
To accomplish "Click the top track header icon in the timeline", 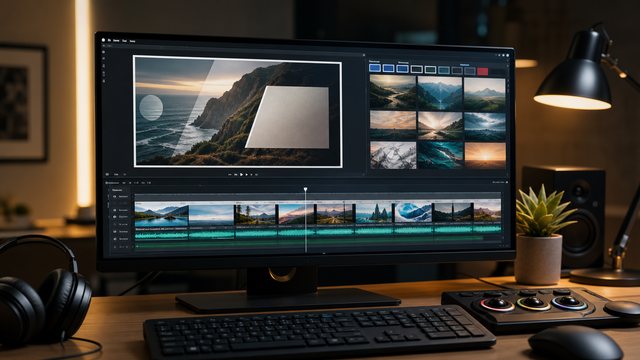I will point(115,197).
